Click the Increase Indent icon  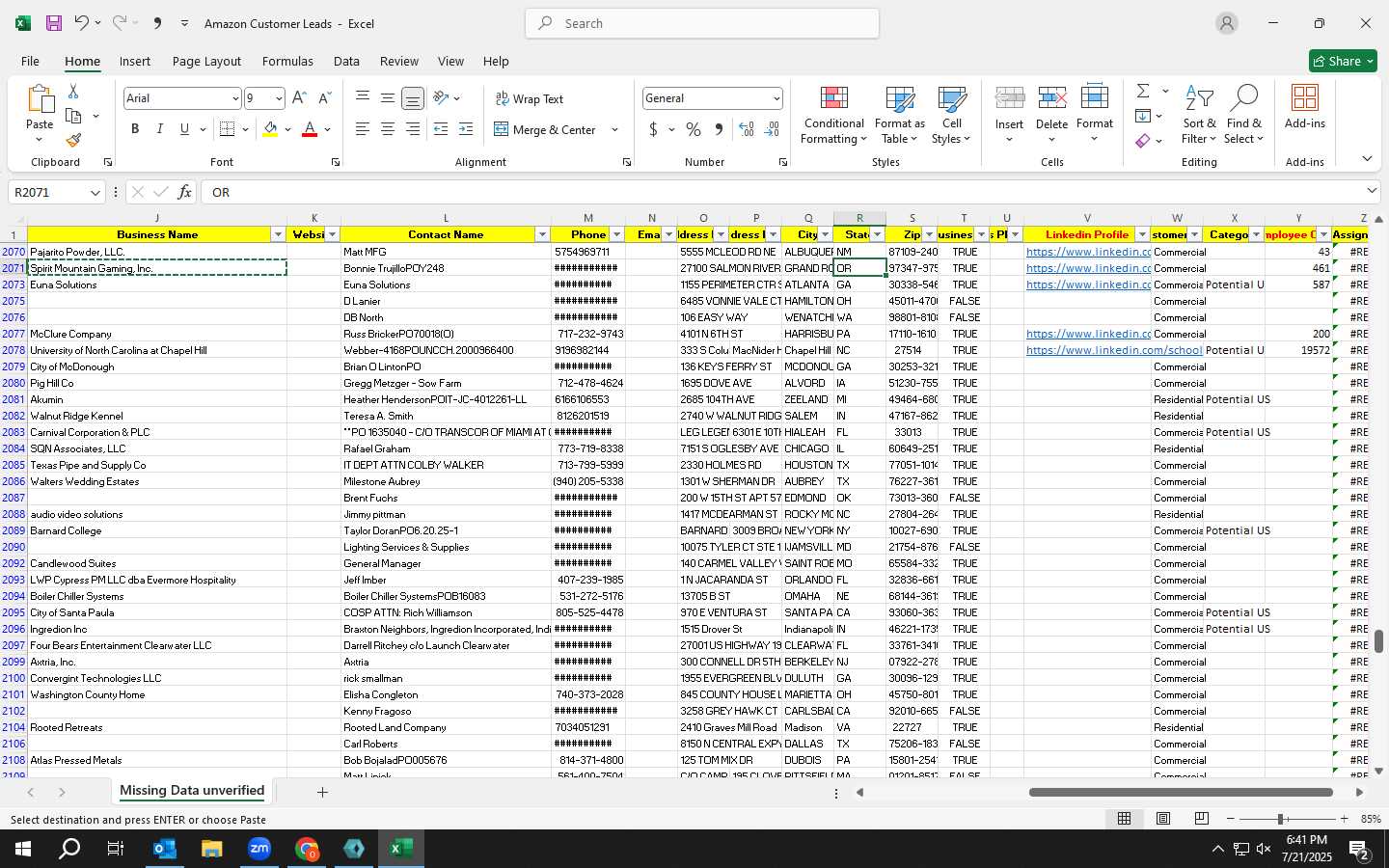coord(466,129)
